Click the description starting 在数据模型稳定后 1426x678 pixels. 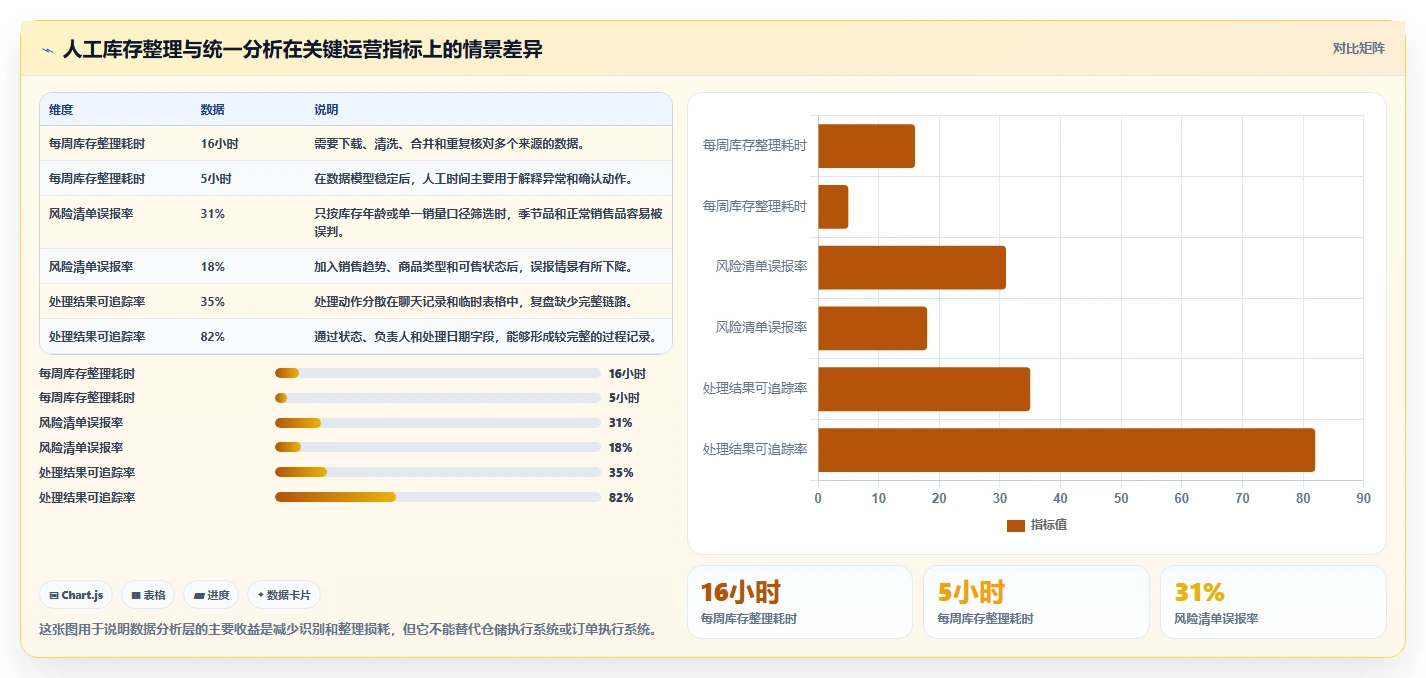tap(473, 179)
